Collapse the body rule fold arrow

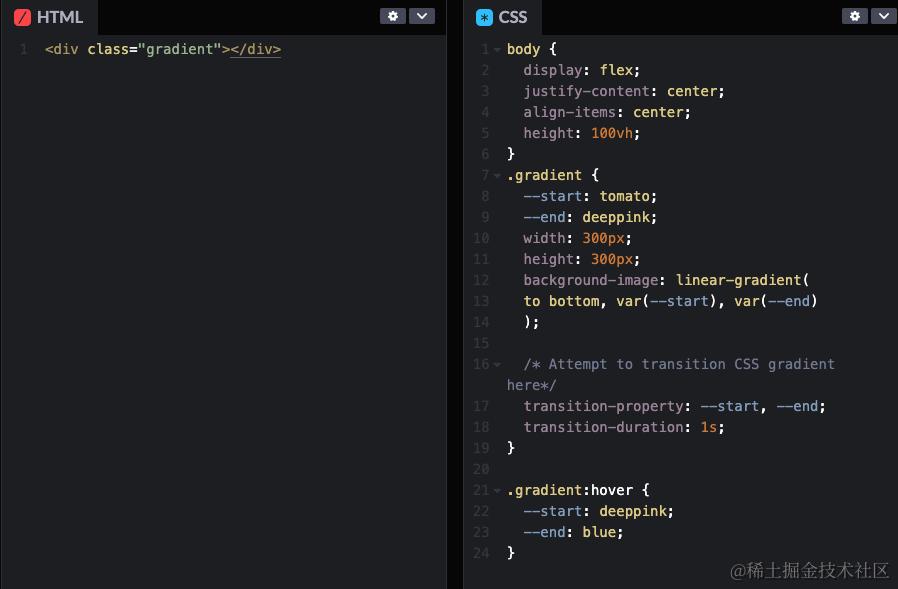point(497,50)
